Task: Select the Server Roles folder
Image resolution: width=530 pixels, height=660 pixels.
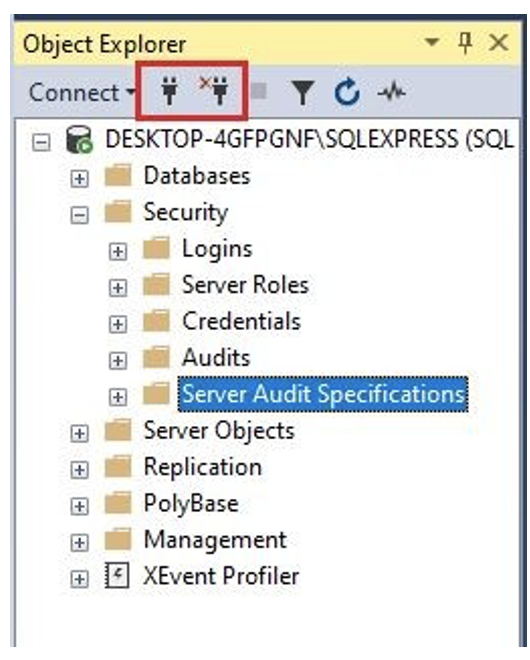Action: pos(245,285)
